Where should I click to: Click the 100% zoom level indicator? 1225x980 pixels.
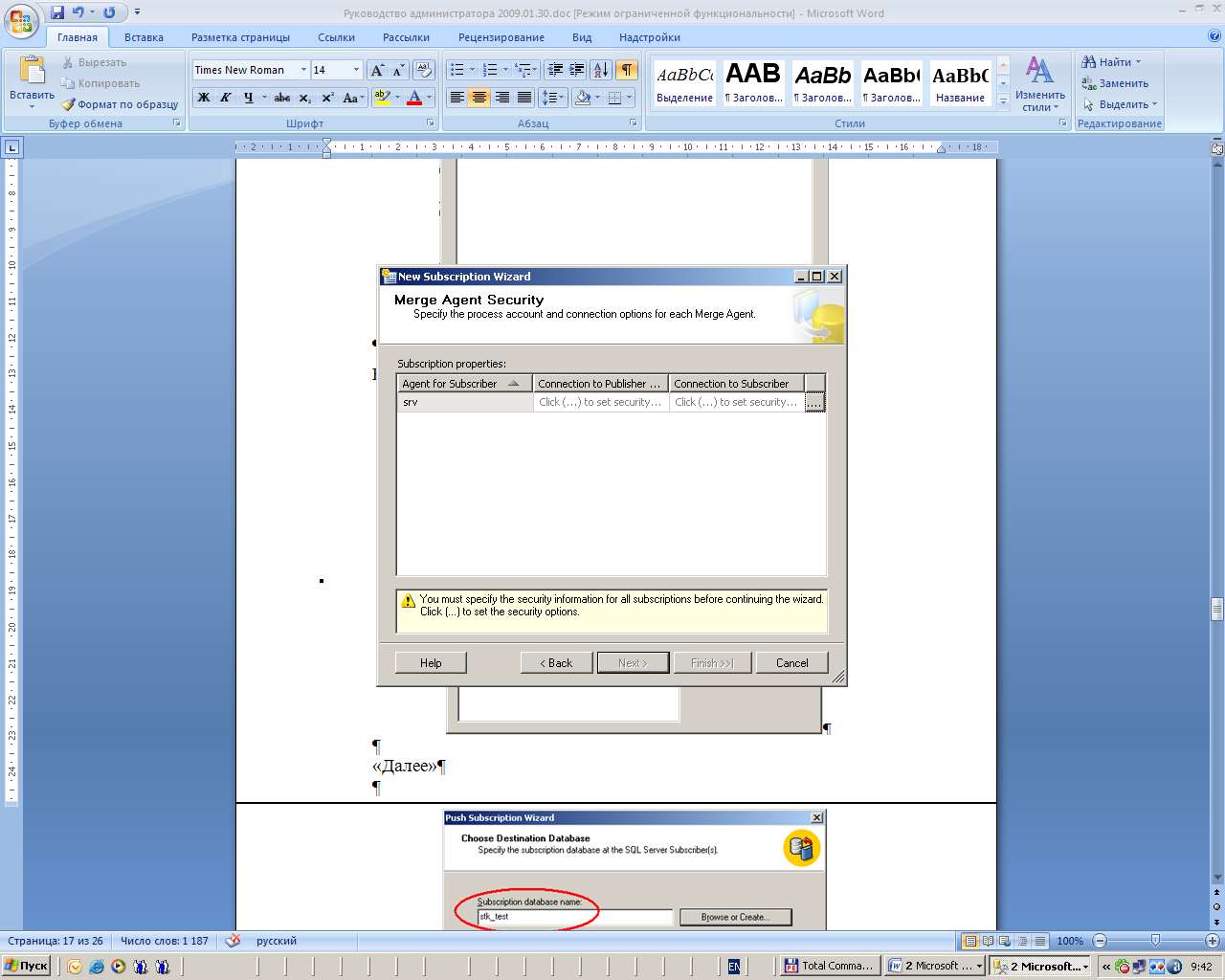[1070, 941]
